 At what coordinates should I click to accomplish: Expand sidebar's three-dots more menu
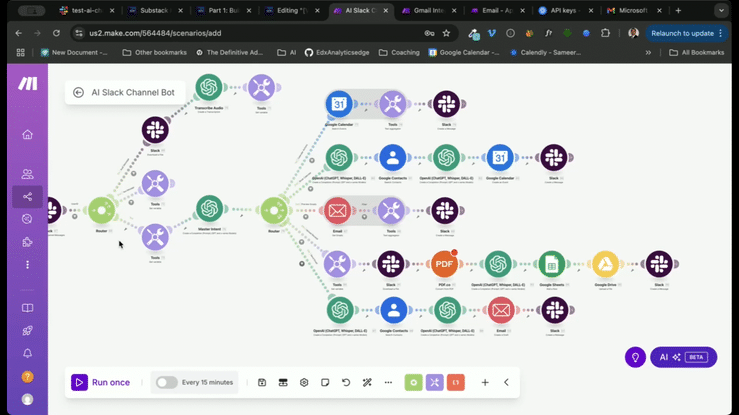tap(27, 265)
